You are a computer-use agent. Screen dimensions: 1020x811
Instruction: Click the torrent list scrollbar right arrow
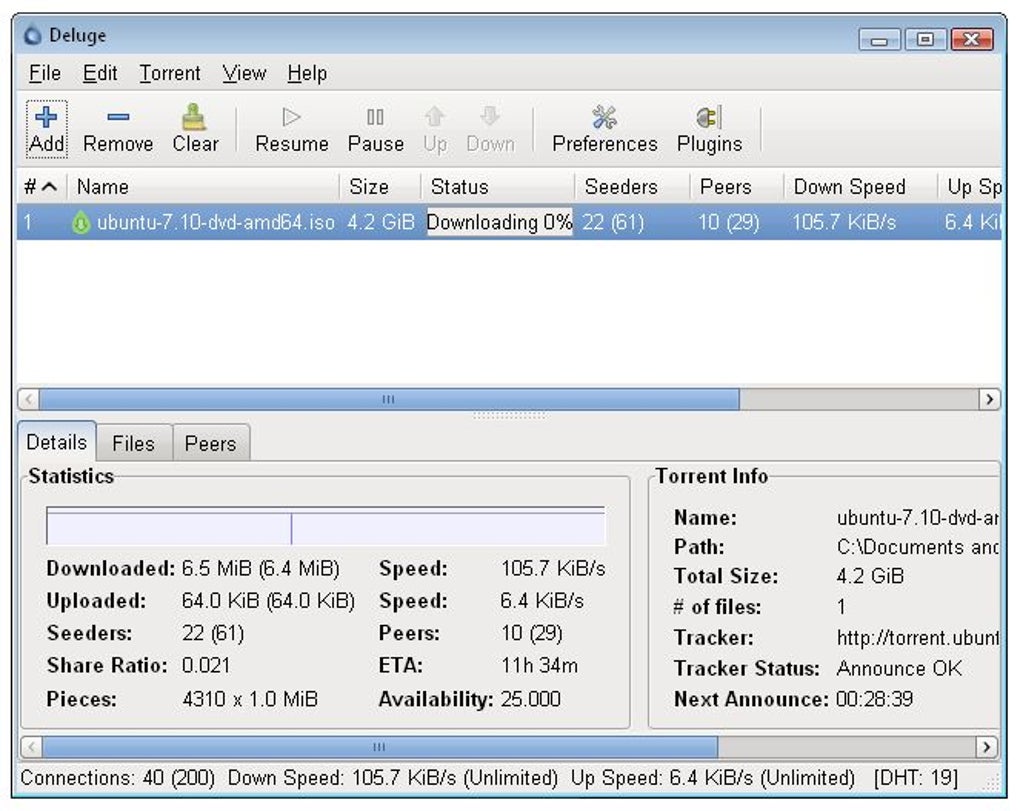point(989,399)
